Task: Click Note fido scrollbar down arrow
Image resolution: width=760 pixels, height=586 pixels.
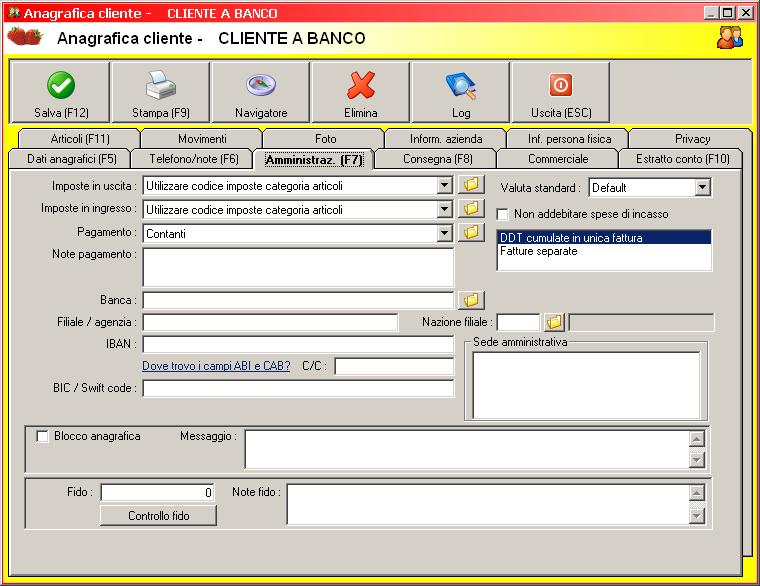Action: tap(697, 516)
